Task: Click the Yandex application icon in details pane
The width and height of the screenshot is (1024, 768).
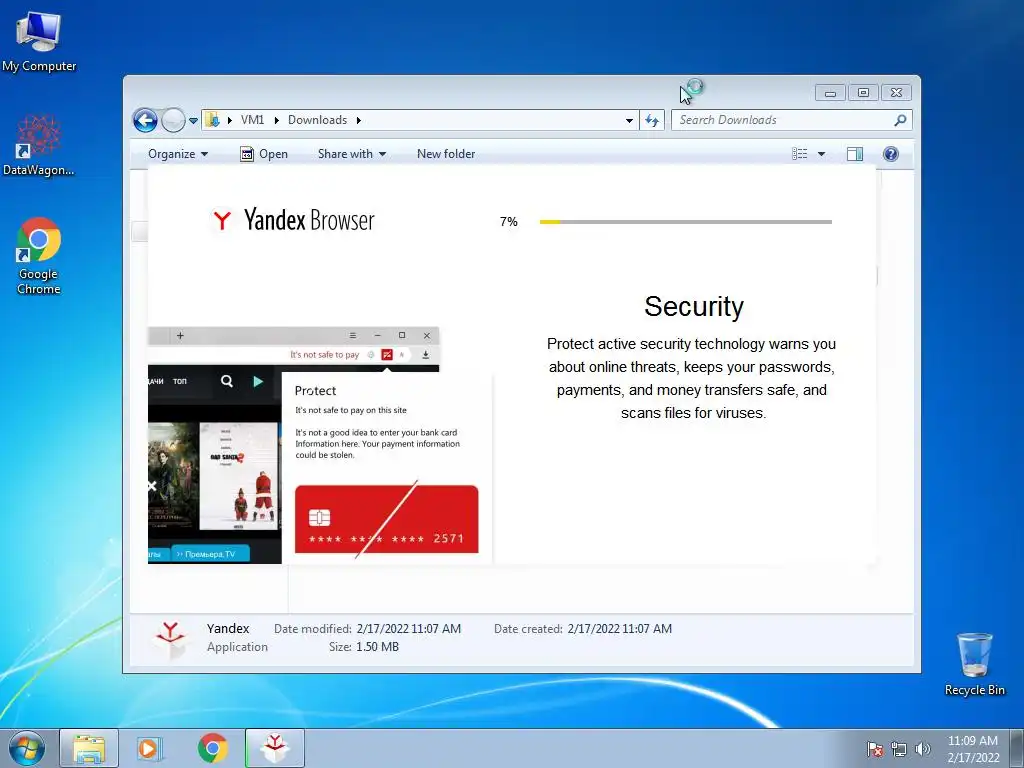Action: (x=170, y=639)
